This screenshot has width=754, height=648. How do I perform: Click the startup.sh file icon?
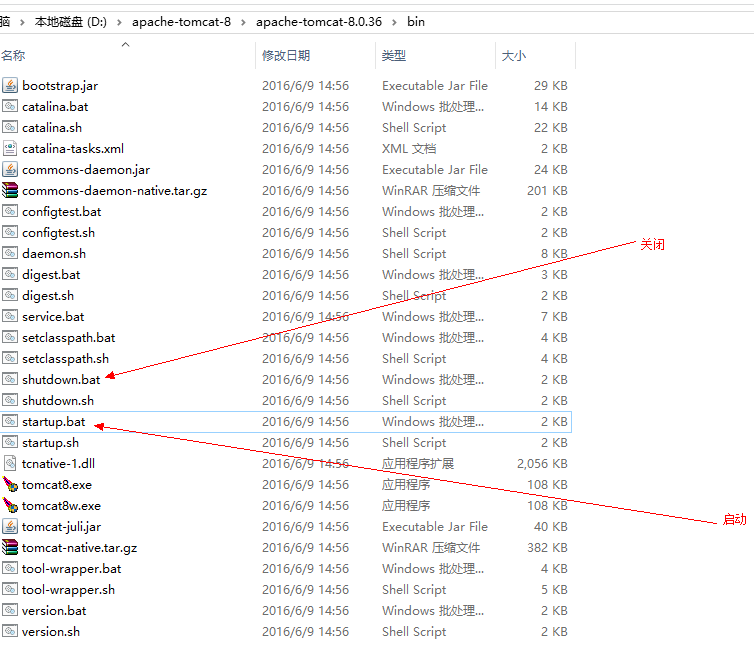[x=10, y=442]
